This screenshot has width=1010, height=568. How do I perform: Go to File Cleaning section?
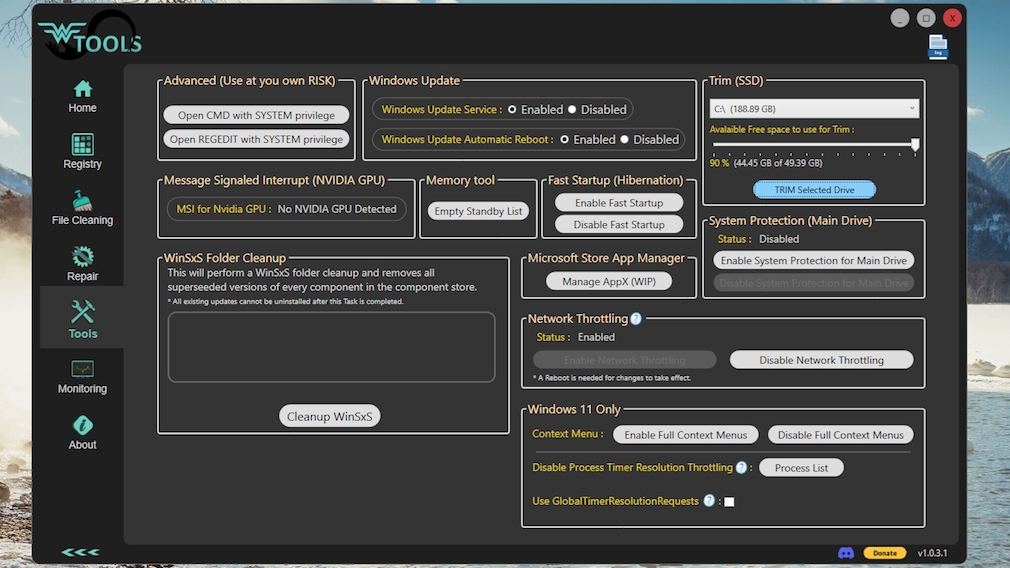coord(82,201)
